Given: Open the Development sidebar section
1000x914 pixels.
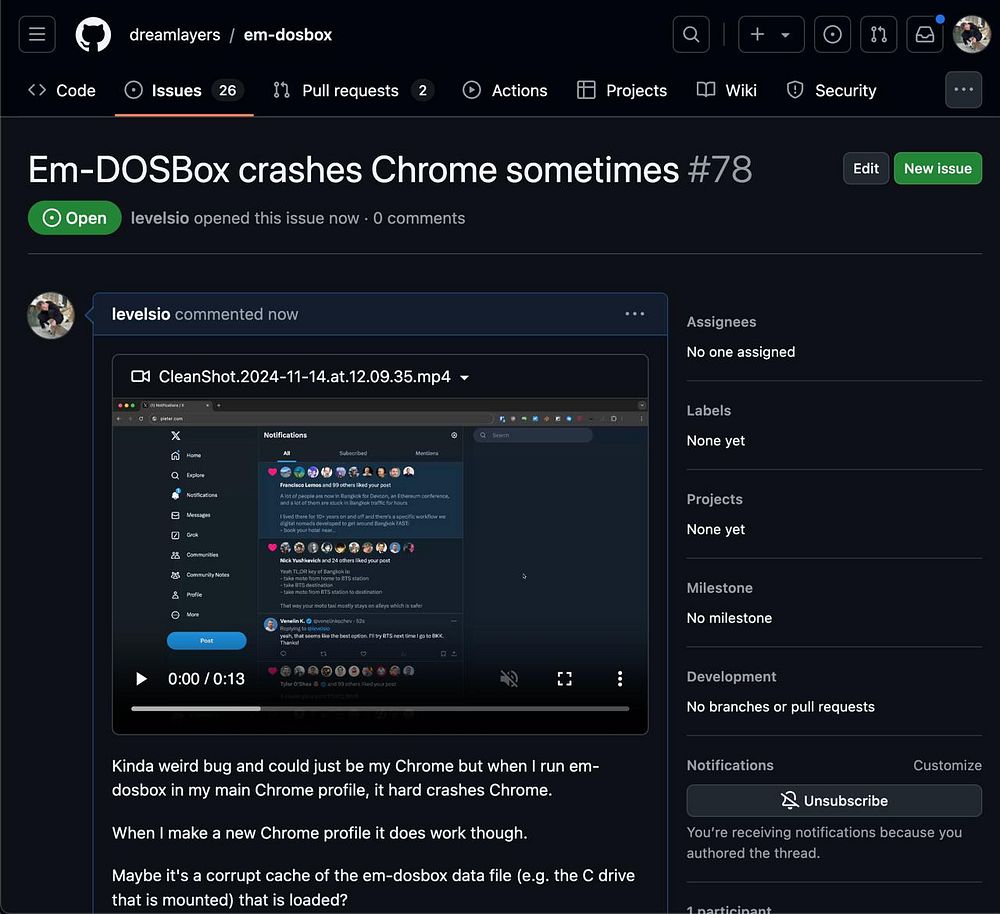Looking at the screenshot, I should click(x=732, y=677).
